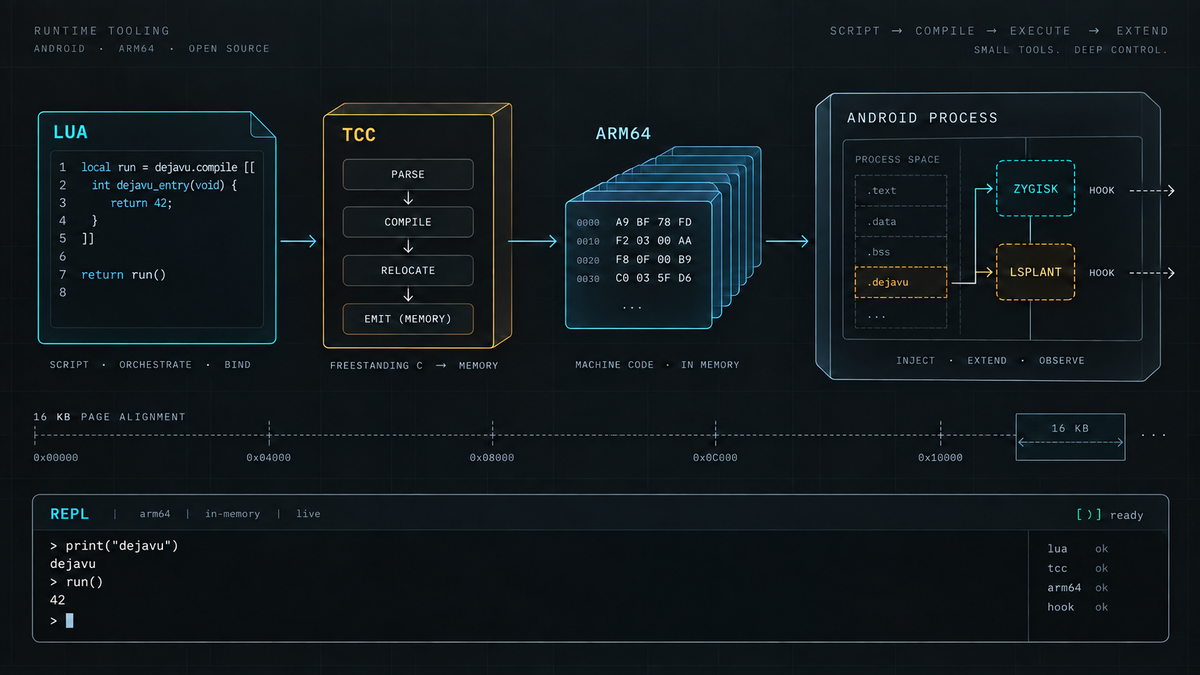Click the "ANDROID PROCESS" title

click(x=922, y=118)
